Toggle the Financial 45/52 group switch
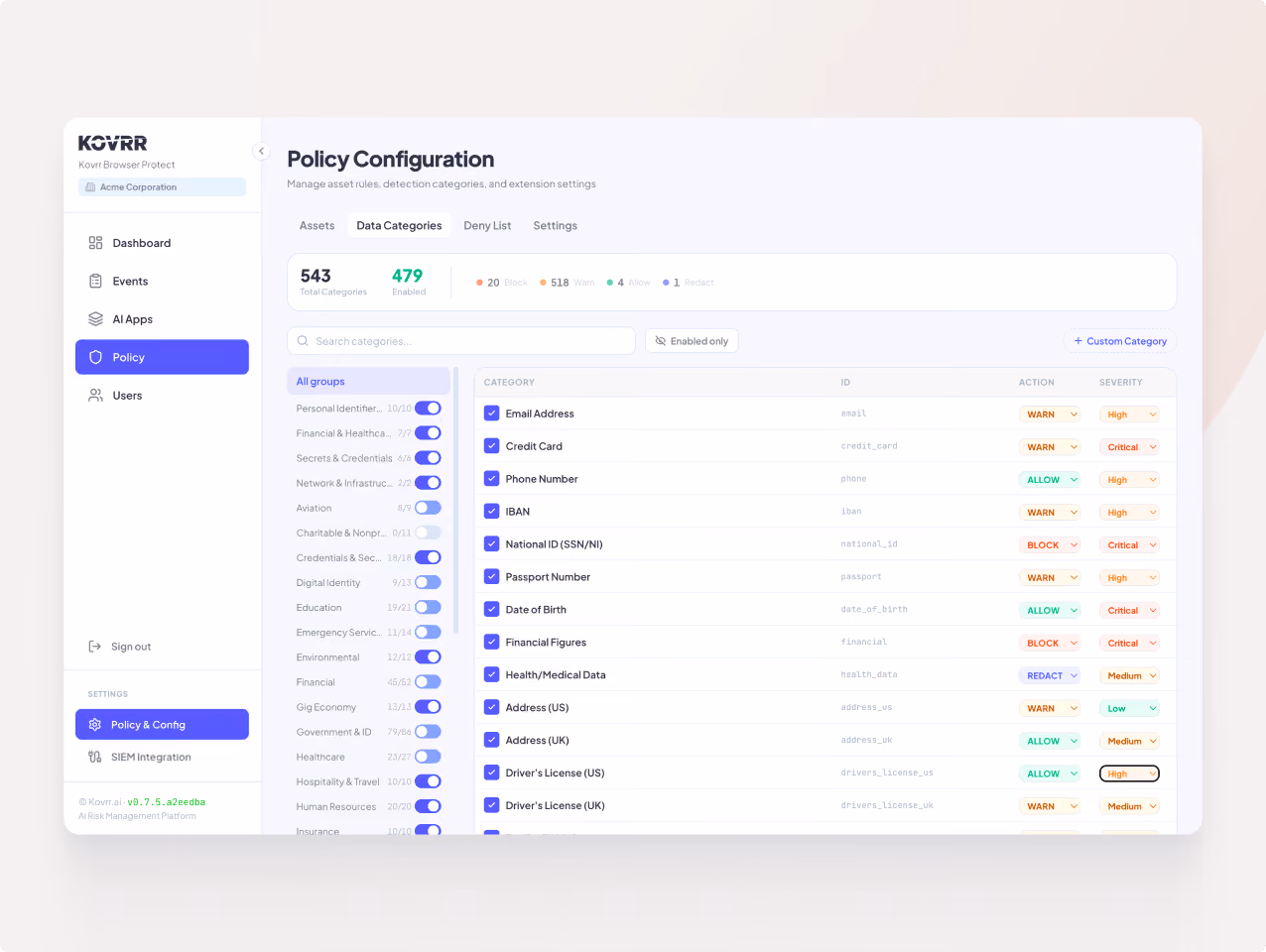Screen dimensions: 1266x952 click(428, 682)
